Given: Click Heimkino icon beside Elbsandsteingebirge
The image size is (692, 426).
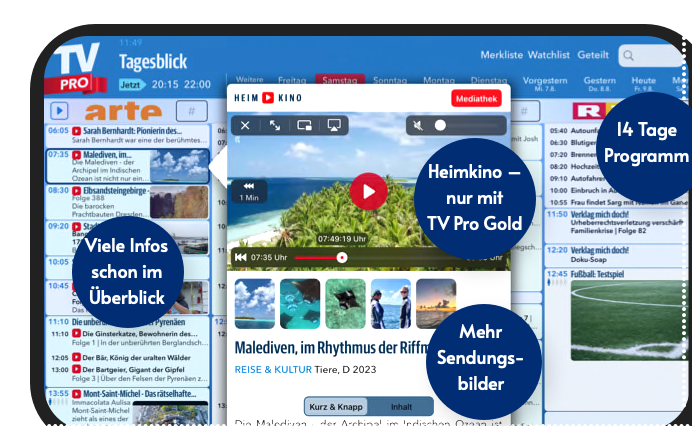Looking at the screenshot, I should [77, 191].
